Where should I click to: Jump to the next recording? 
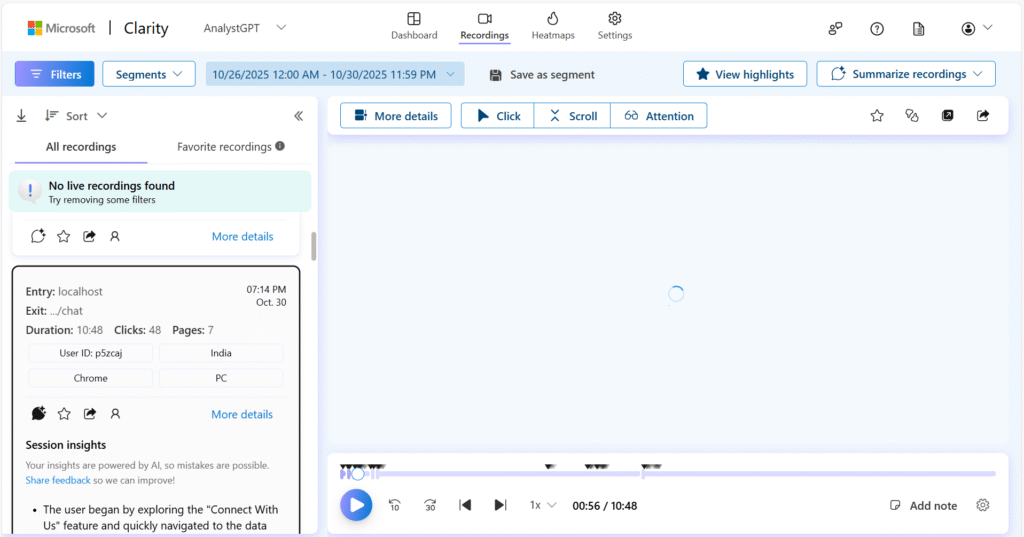[500, 505]
